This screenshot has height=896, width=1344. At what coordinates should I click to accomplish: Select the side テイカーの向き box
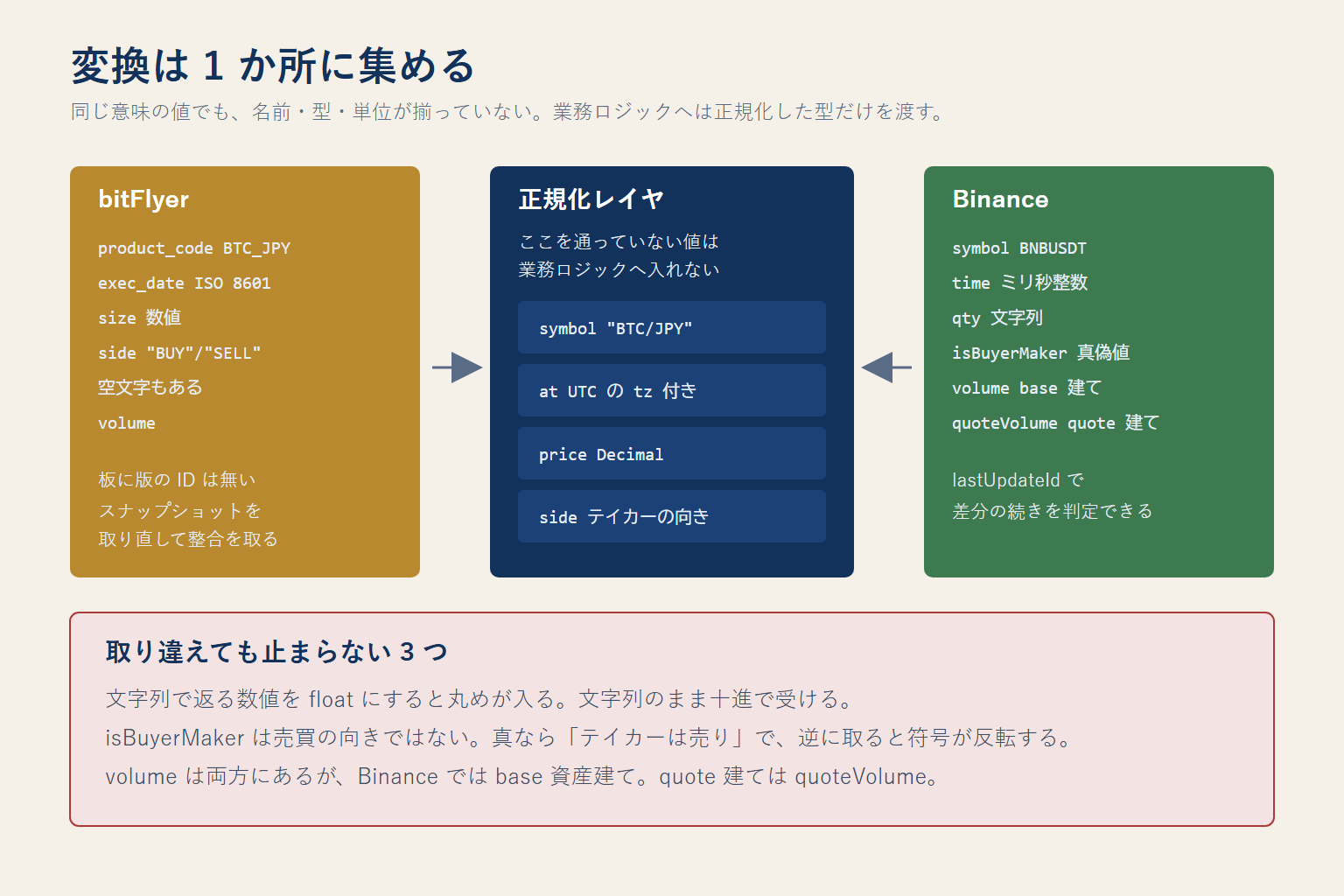click(x=672, y=516)
